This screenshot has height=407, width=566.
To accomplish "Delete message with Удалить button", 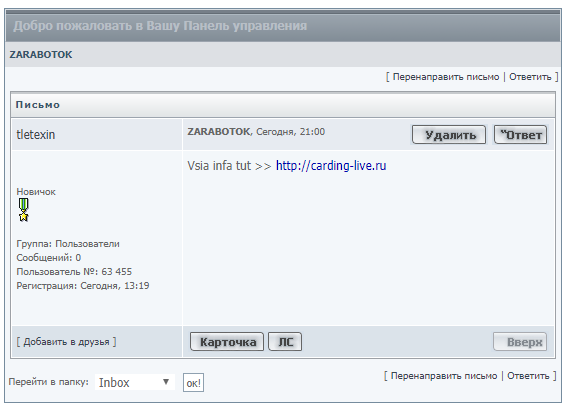I will pos(449,135).
